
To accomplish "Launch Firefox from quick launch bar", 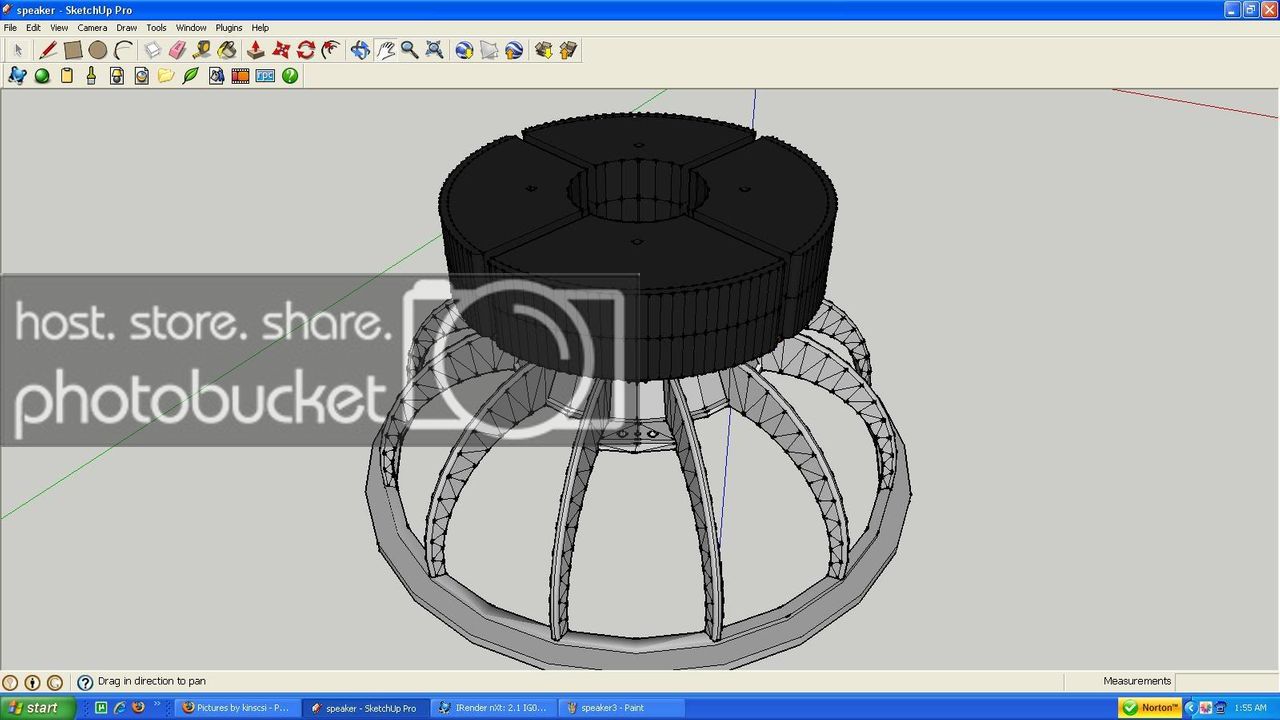I will click(x=138, y=707).
